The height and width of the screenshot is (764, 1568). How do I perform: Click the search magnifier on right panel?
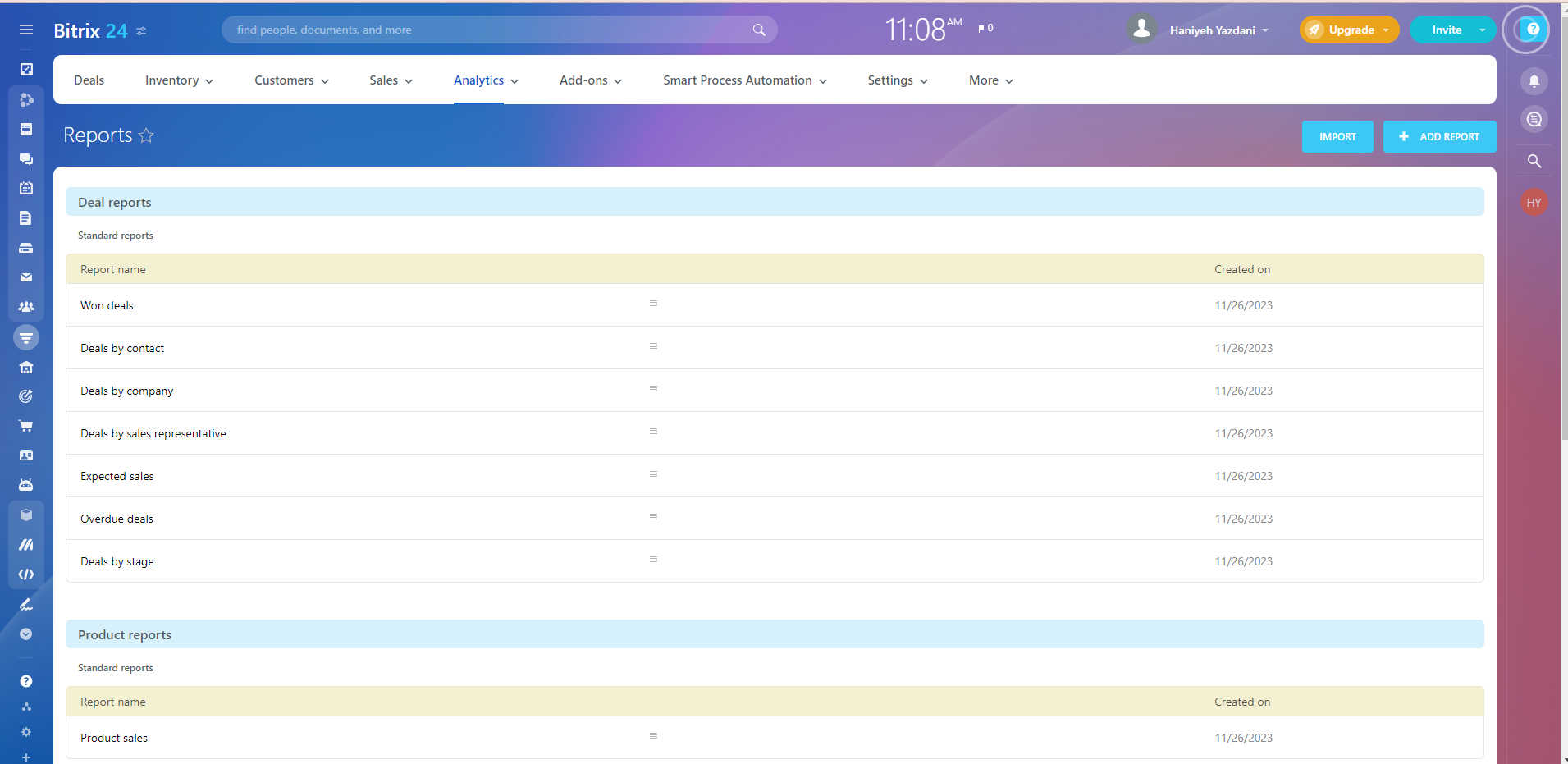coord(1534,162)
